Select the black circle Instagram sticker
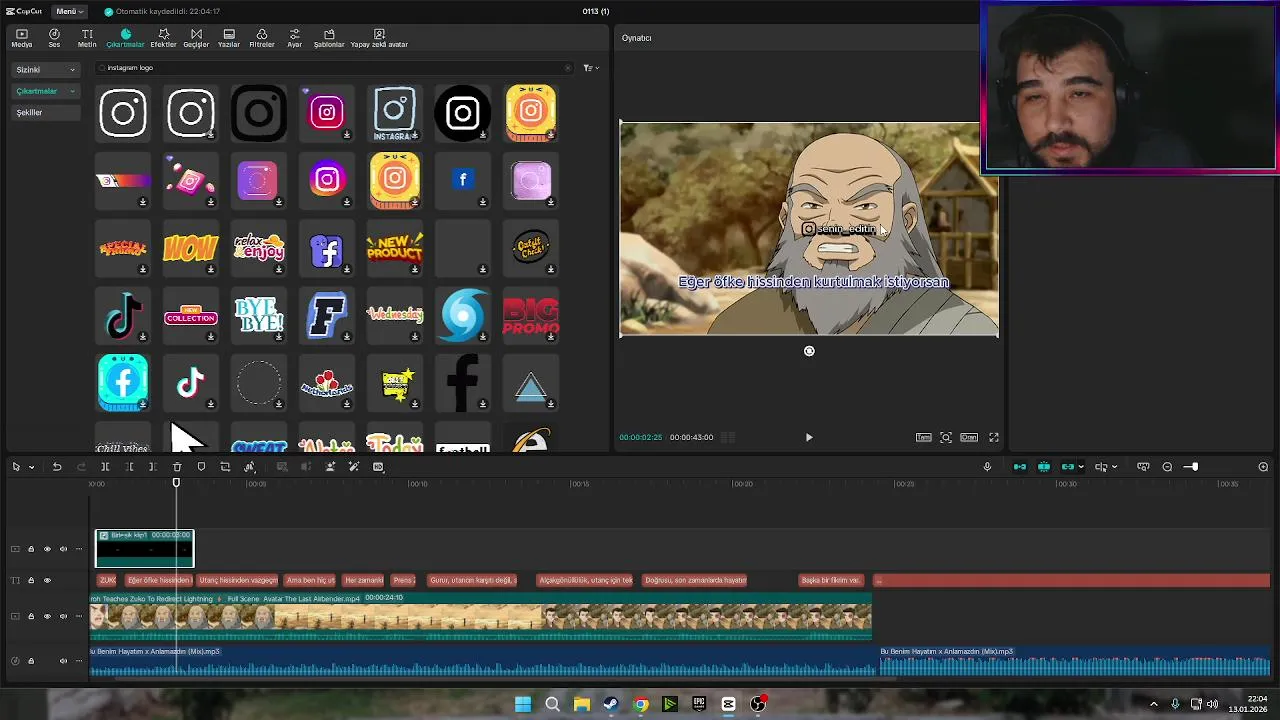 point(462,112)
